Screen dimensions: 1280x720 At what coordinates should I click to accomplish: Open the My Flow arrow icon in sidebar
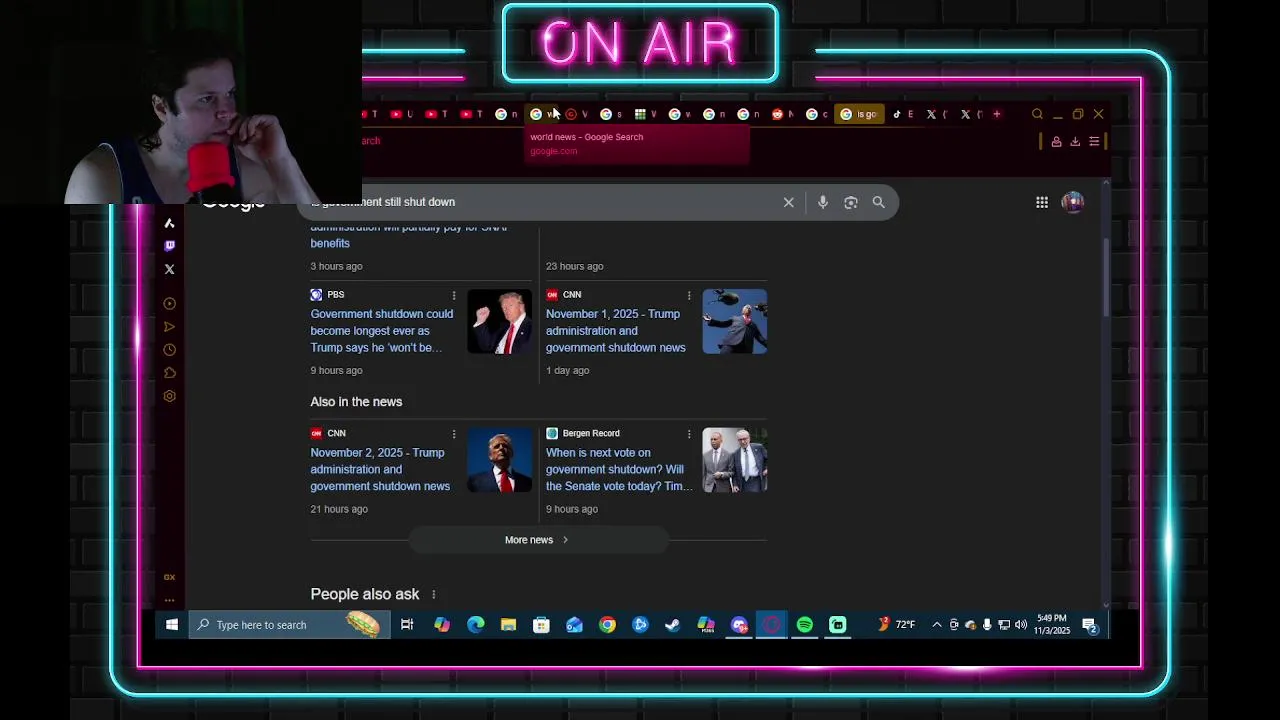(x=169, y=327)
